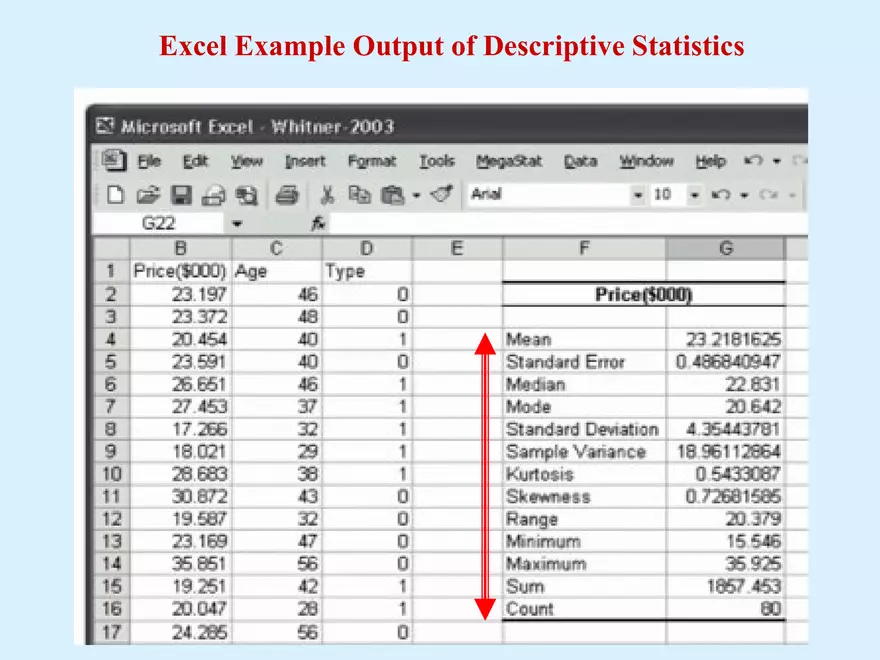Open the Name Box G22 dropdown arrow
Viewport: 880px width, 660px height.
pyautogui.click(x=237, y=224)
